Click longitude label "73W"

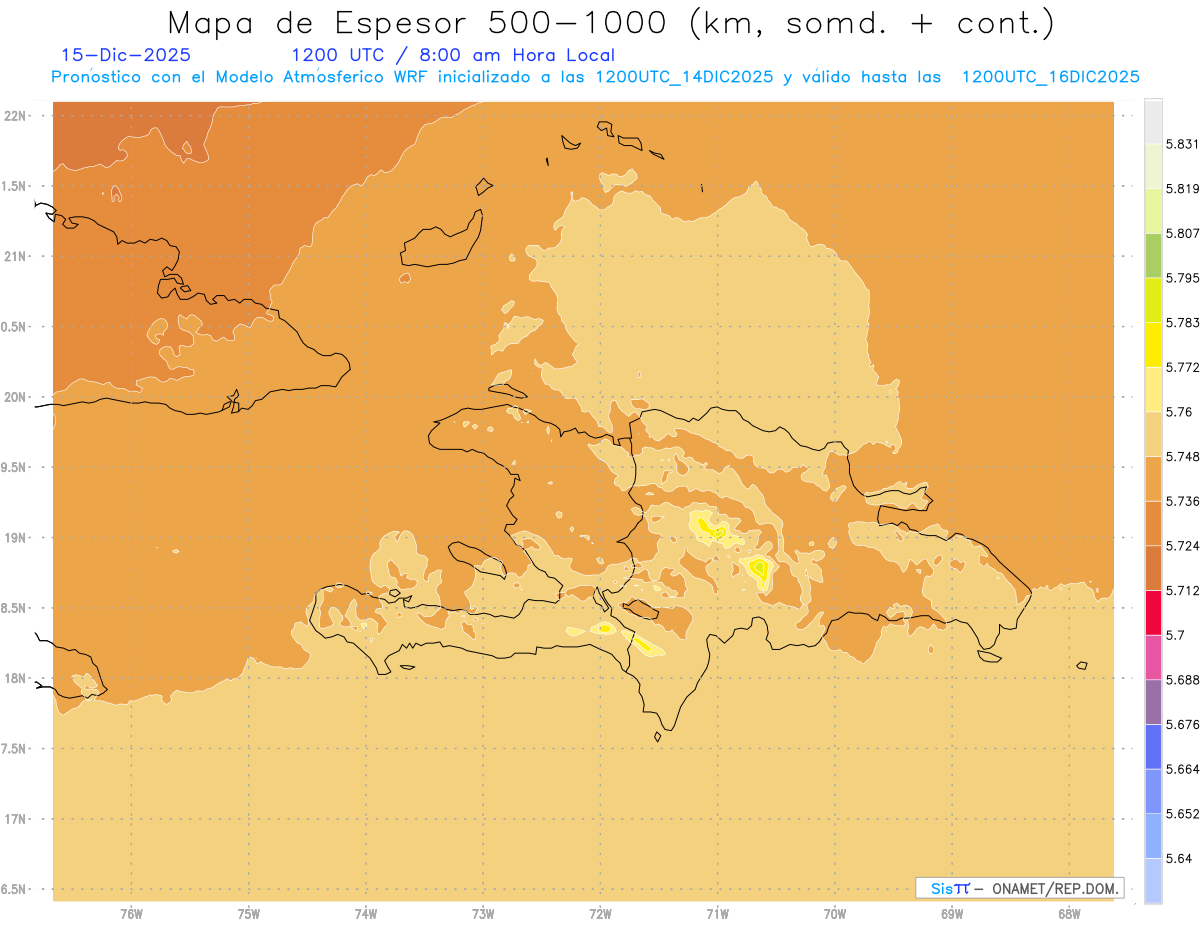tap(483, 913)
